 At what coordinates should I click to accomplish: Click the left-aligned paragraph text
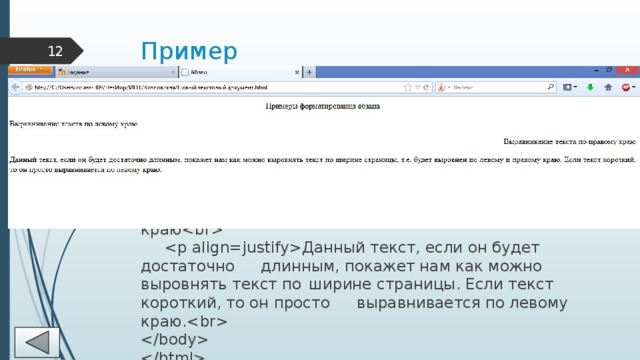click(74, 124)
